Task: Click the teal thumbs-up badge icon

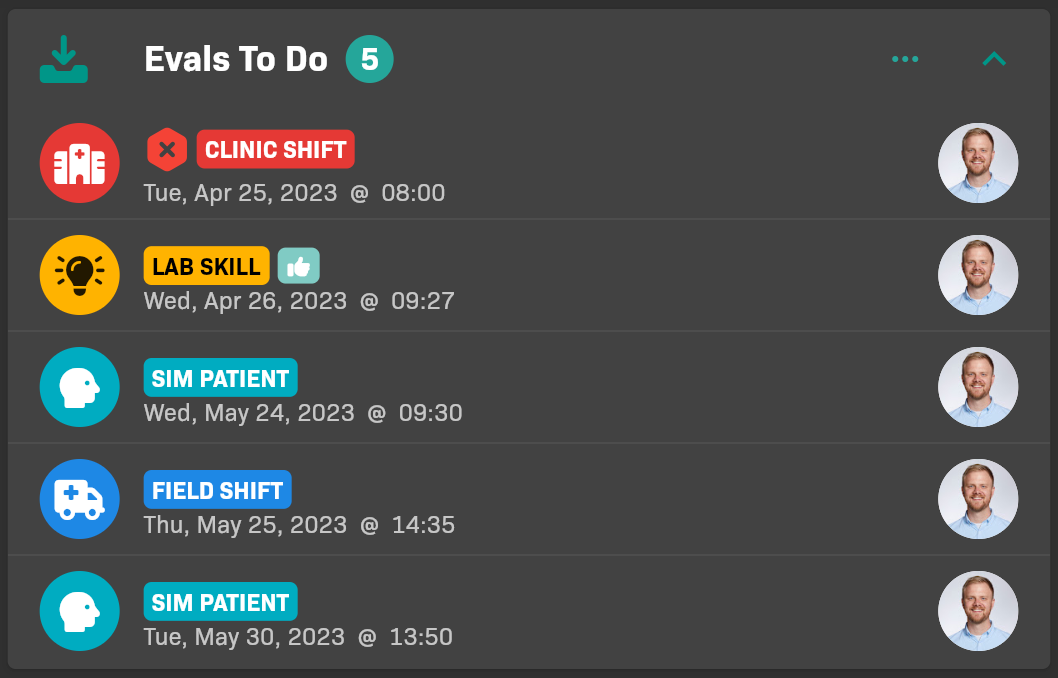Action: point(298,266)
